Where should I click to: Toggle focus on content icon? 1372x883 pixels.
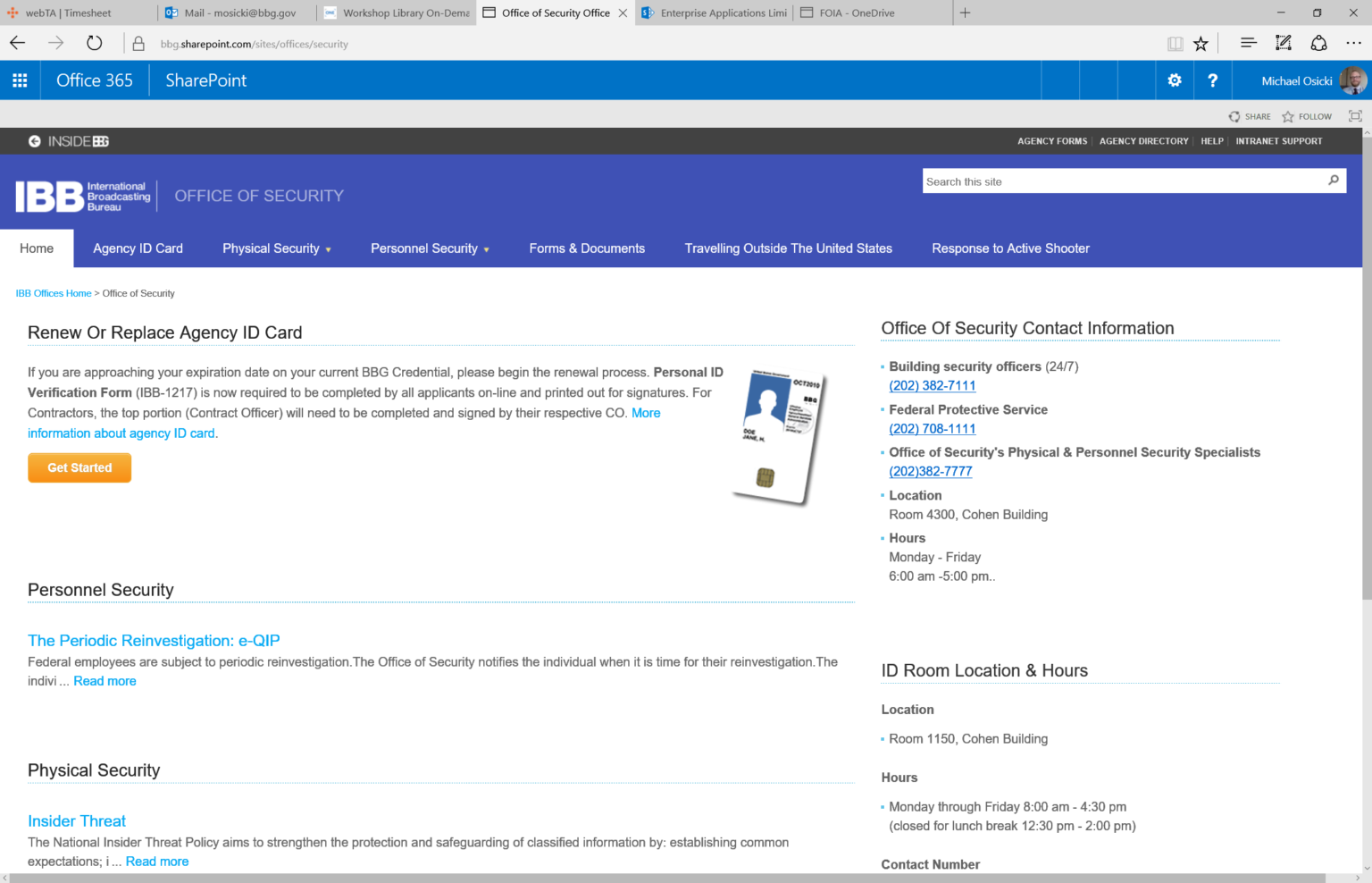point(1355,116)
